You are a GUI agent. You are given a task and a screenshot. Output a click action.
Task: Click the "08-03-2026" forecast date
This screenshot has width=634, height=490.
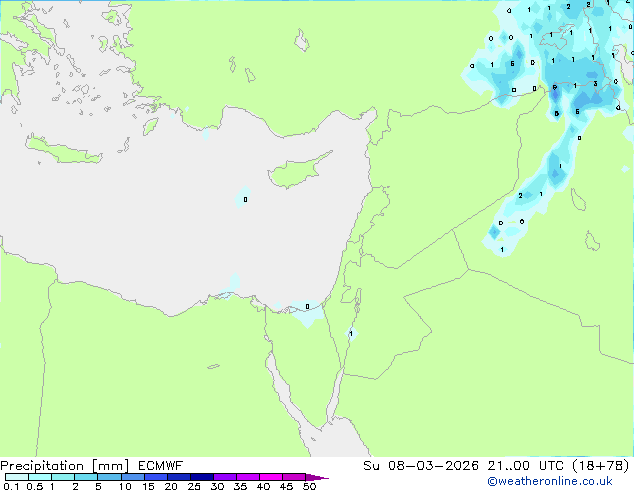pos(433,466)
